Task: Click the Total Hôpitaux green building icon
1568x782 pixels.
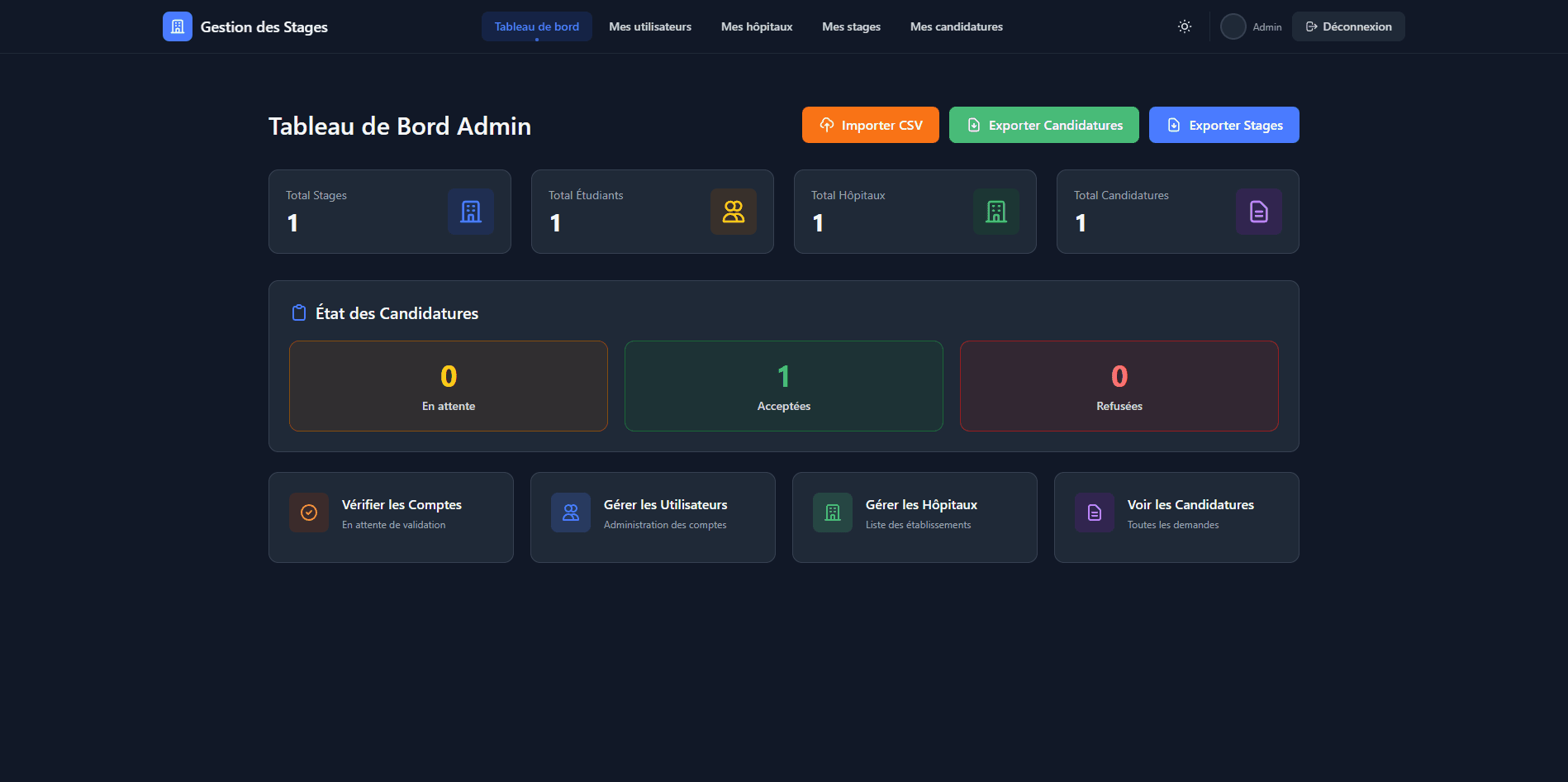Action: coord(995,212)
